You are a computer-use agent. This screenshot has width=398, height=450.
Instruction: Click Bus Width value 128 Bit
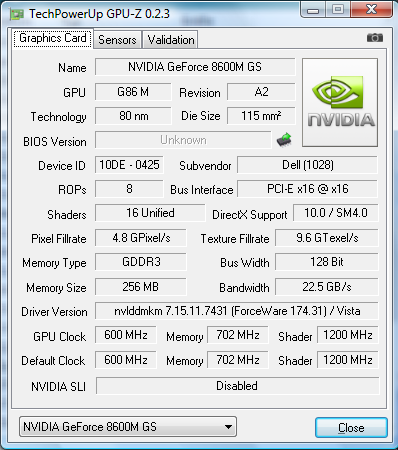(327, 262)
